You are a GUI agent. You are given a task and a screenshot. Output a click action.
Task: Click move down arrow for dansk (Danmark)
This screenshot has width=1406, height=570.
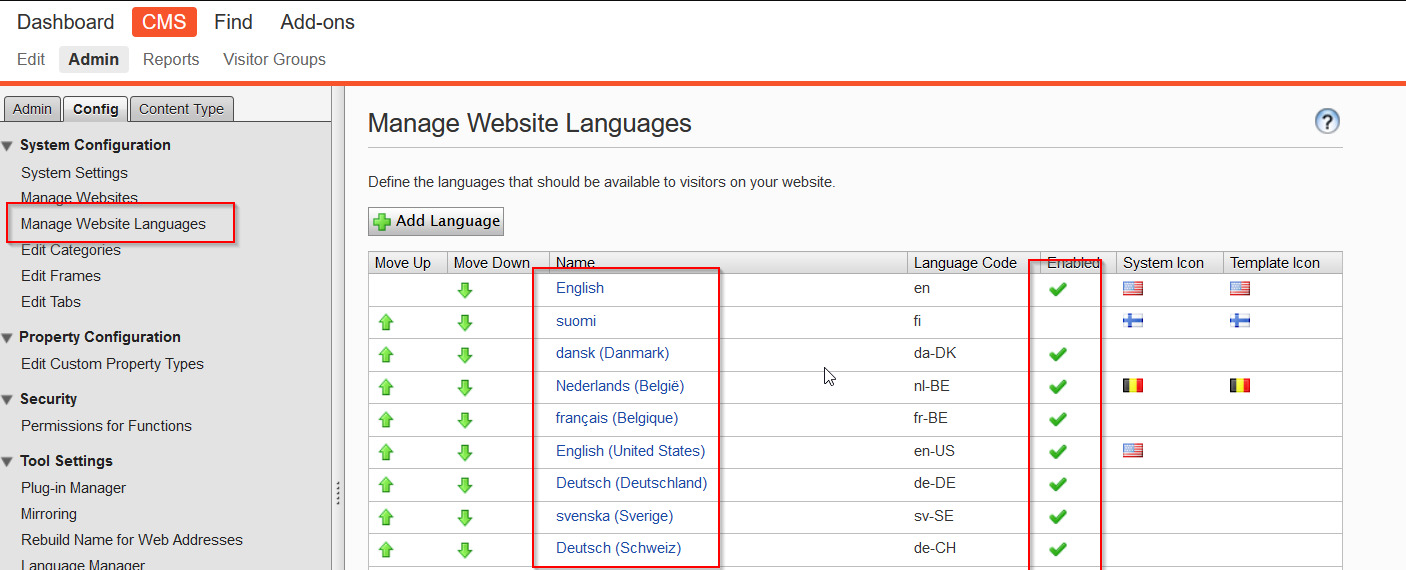tap(465, 355)
